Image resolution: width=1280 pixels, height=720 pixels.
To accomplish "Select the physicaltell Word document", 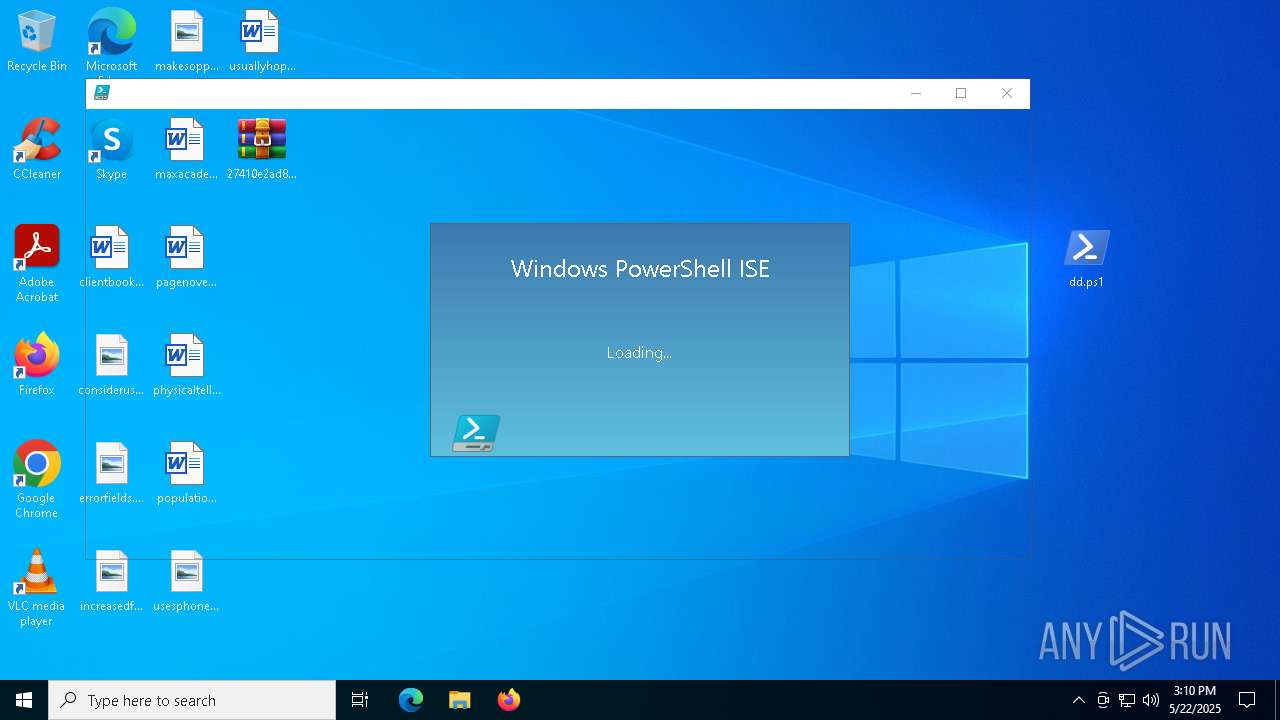I will click(186, 364).
